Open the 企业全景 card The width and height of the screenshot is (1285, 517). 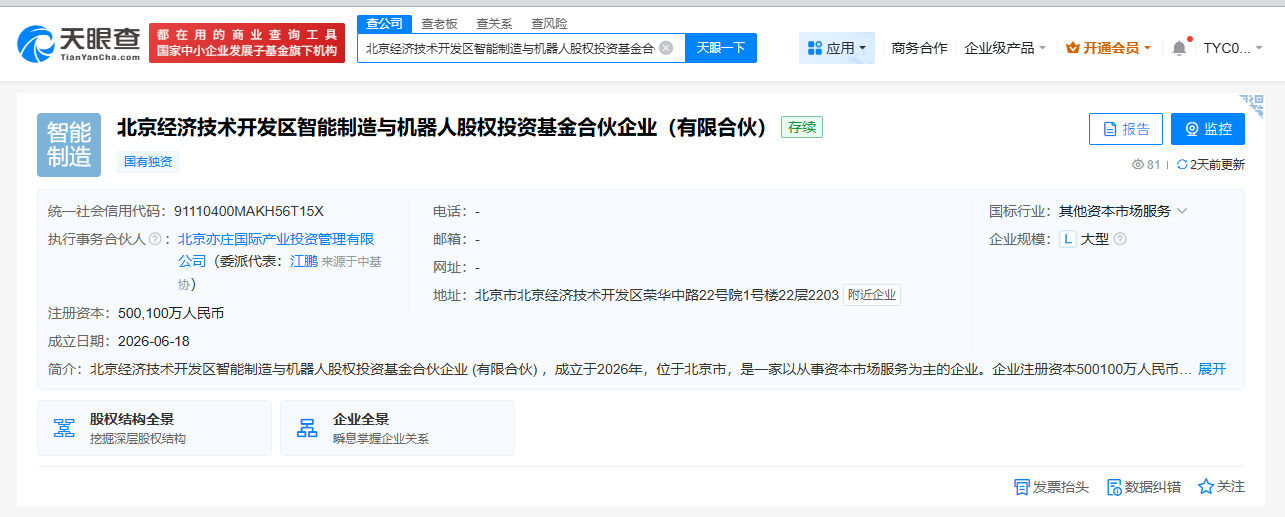click(397, 428)
